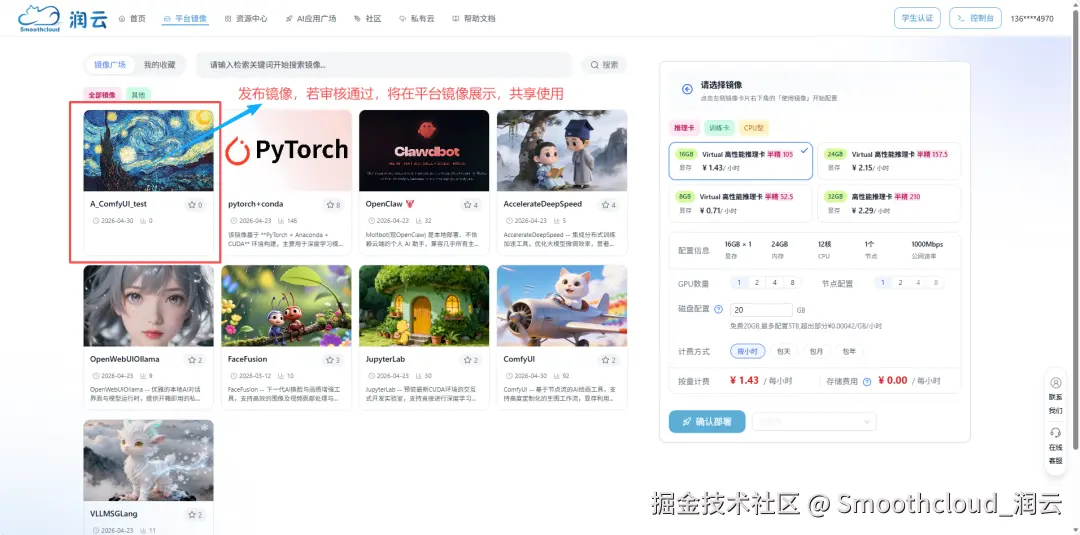The width and height of the screenshot is (1080, 535).
Task: Set 节点配置 to 2
Action: (900, 283)
